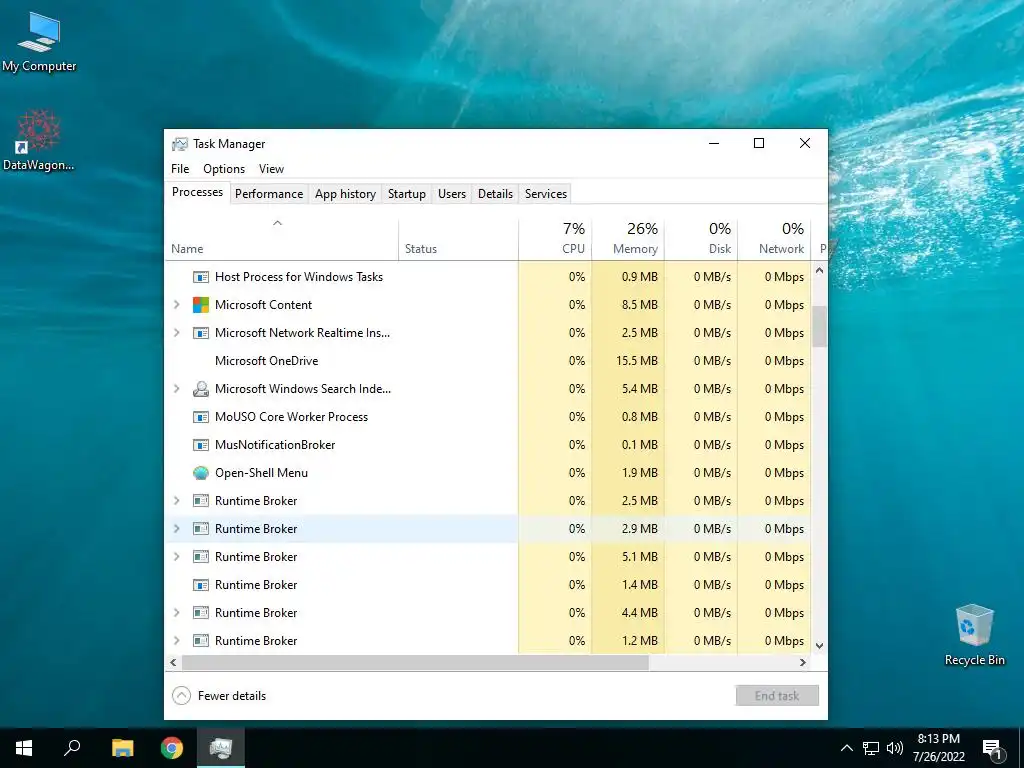Select the Open-Shell Menu process name

click(261, 473)
